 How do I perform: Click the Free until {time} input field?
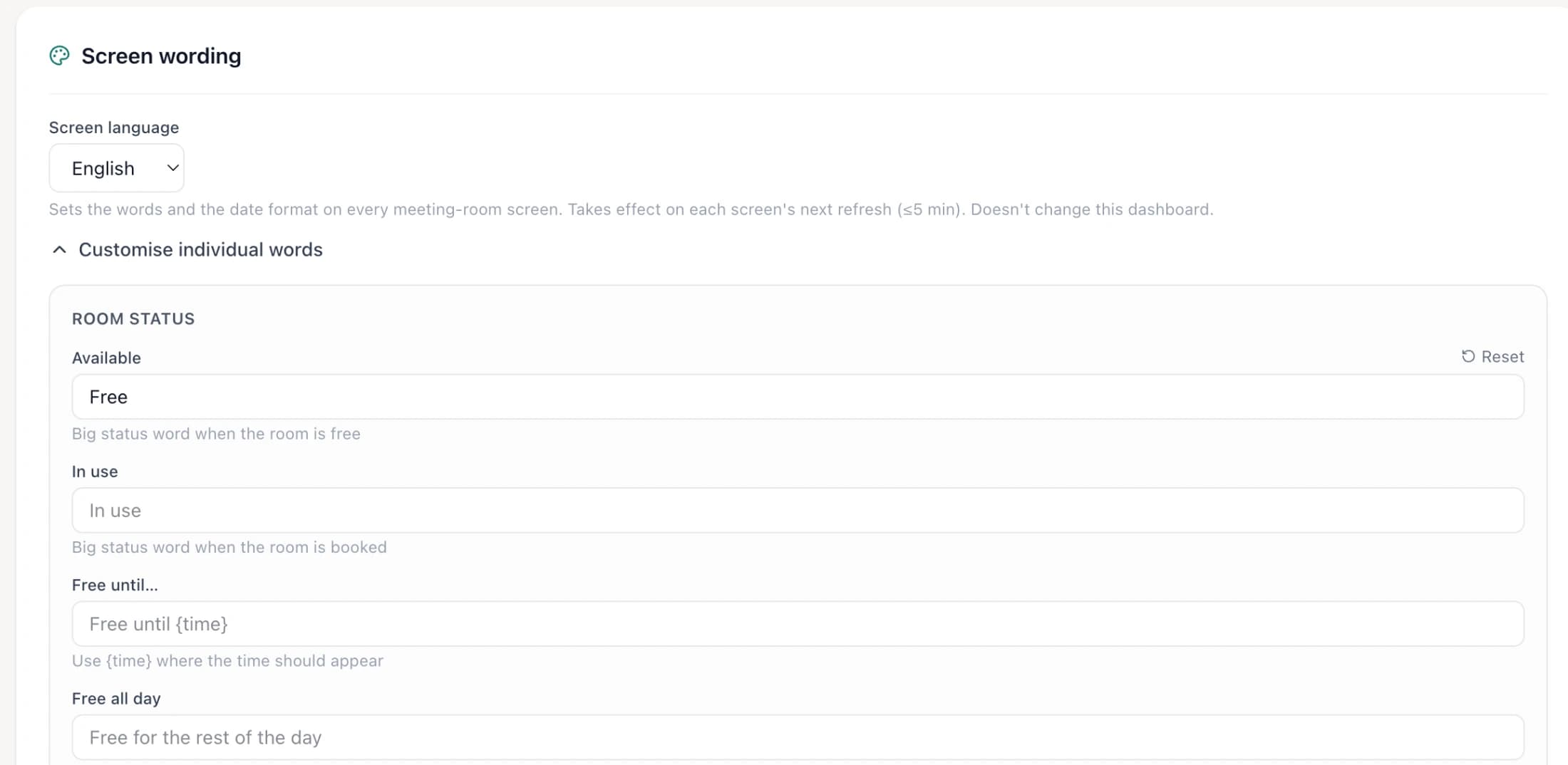pyautogui.click(x=798, y=624)
